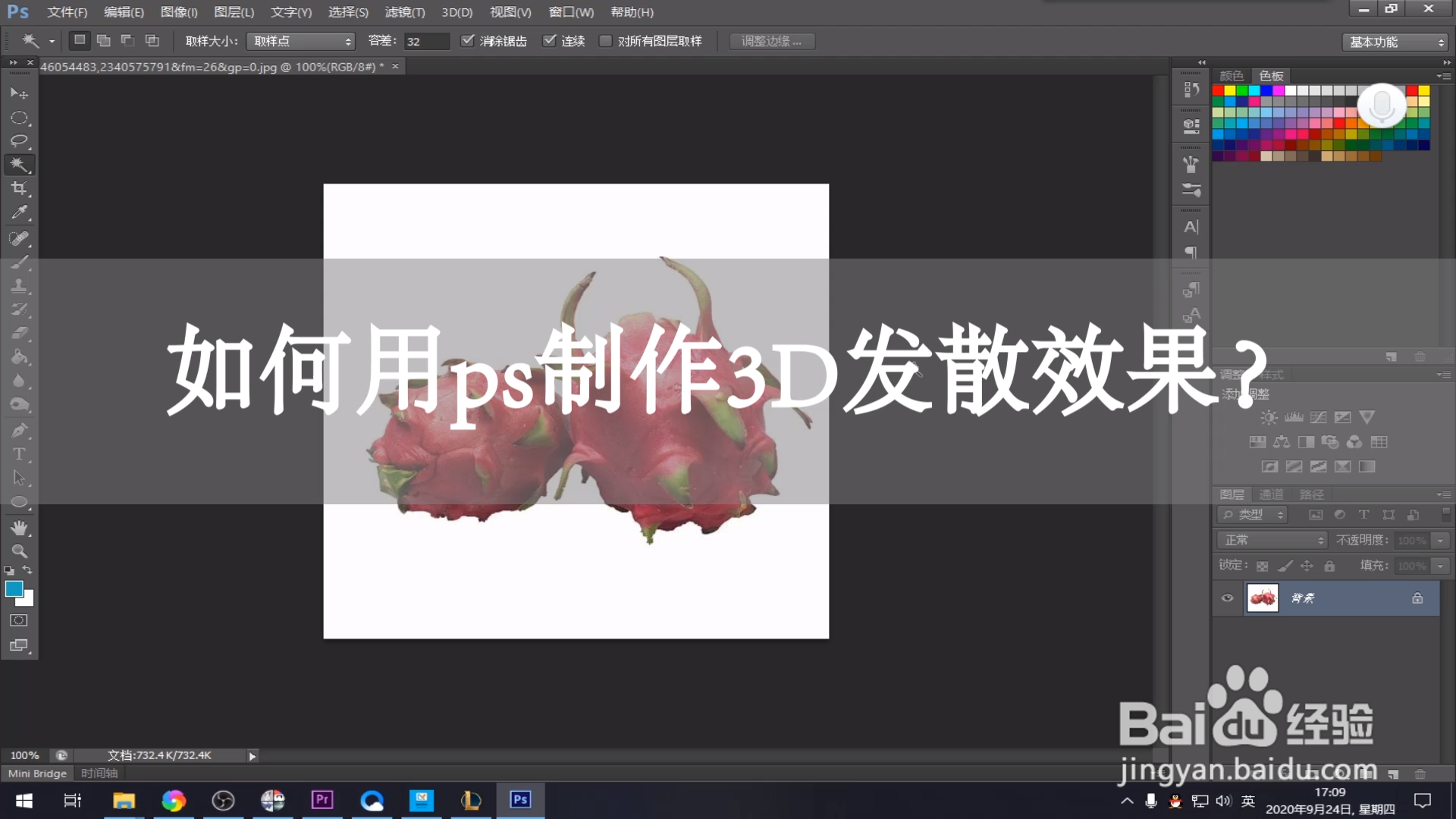Viewport: 1456px width, 819px height.
Task: Select the Blur tool
Action: pyautogui.click(x=19, y=381)
